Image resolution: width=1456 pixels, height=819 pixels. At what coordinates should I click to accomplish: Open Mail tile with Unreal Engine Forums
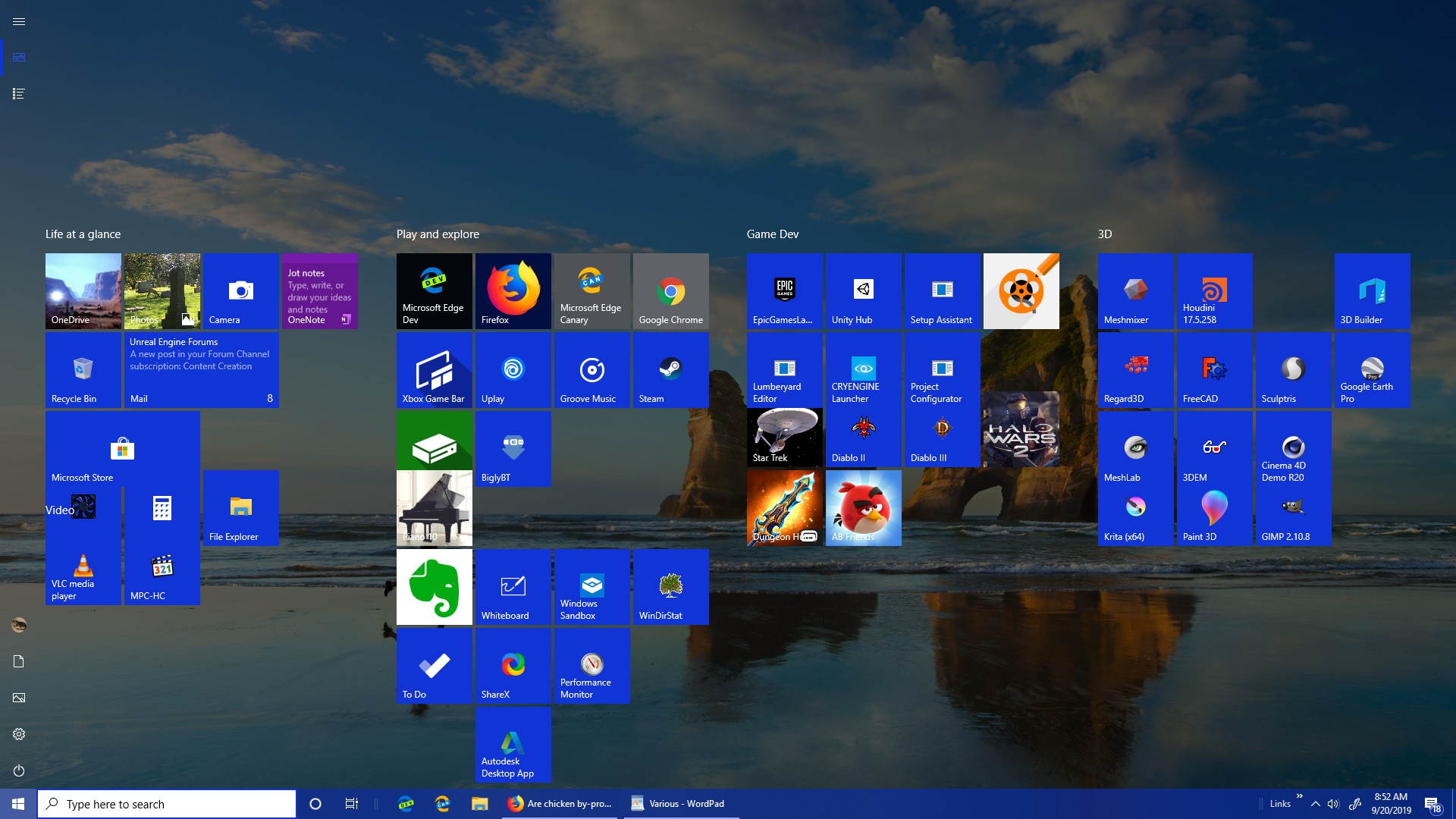(x=201, y=370)
